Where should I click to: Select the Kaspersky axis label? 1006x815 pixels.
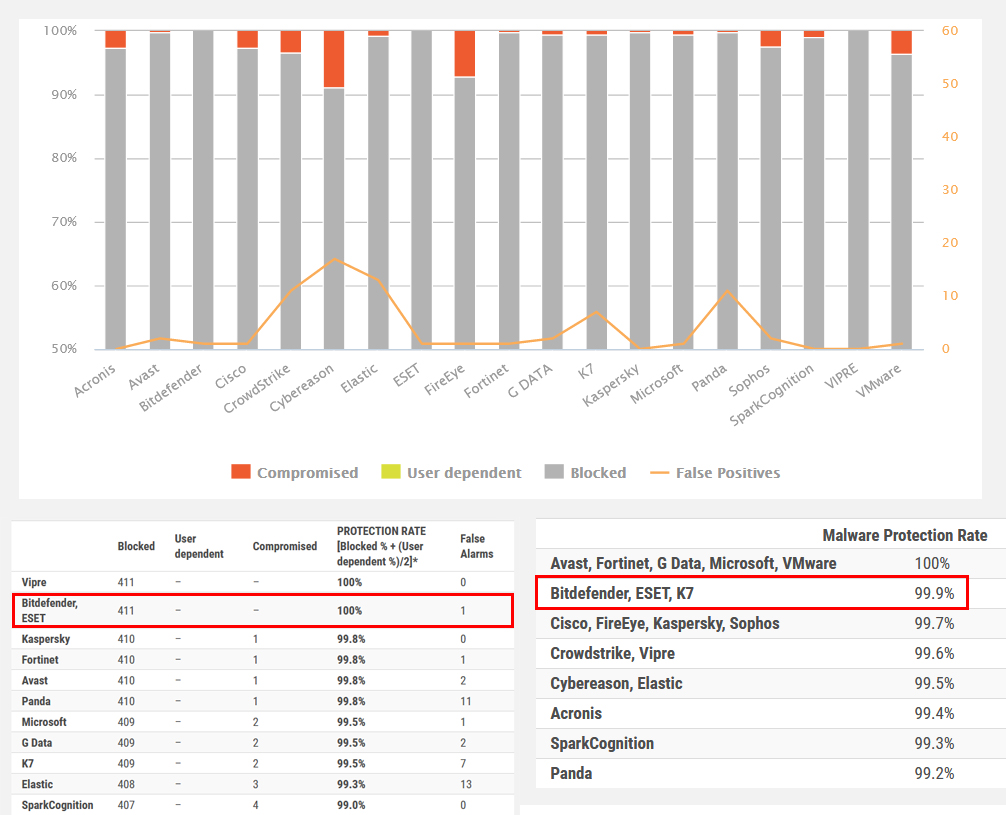pos(611,384)
